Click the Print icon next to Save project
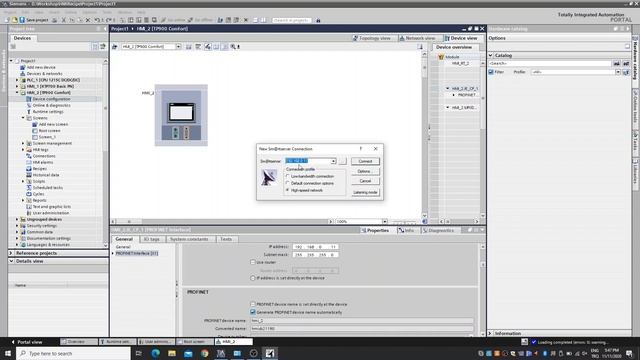Screen dimensions: 640x360 click(x=54, y=20)
